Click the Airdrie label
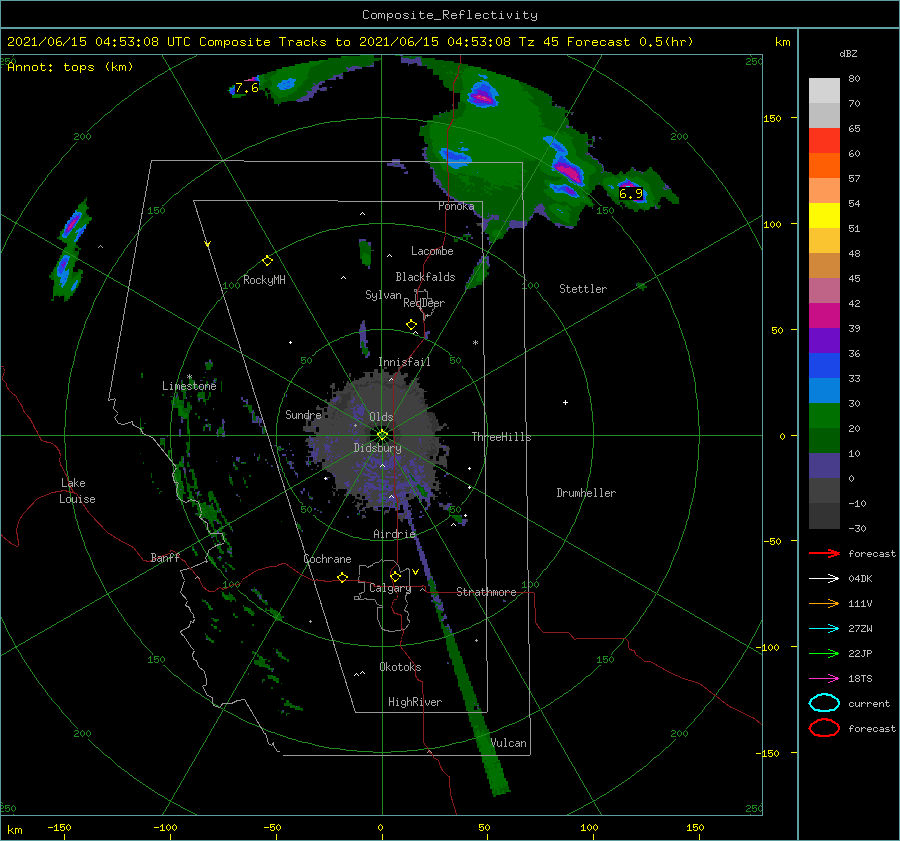 pyautogui.click(x=394, y=534)
